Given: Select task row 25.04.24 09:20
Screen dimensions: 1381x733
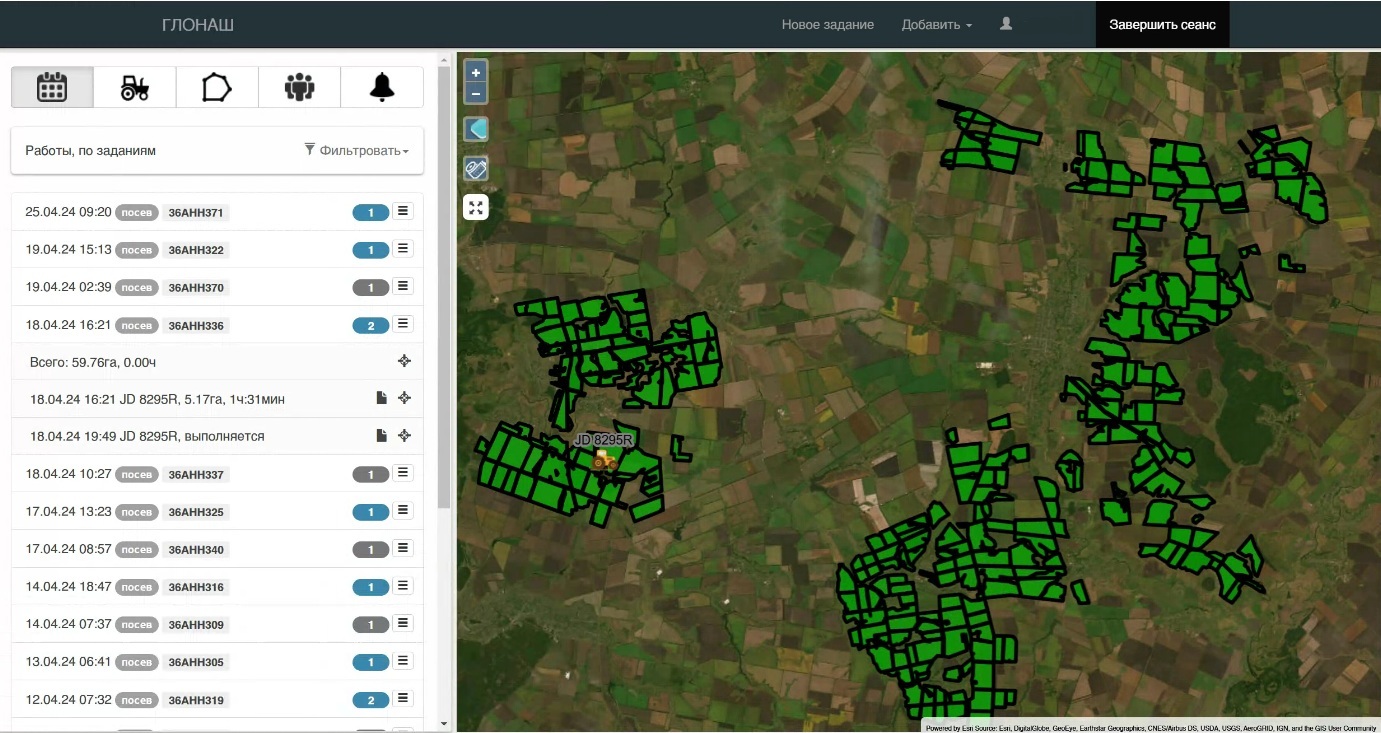Looking at the screenshot, I should pyautogui.click(x=217, y=212).
